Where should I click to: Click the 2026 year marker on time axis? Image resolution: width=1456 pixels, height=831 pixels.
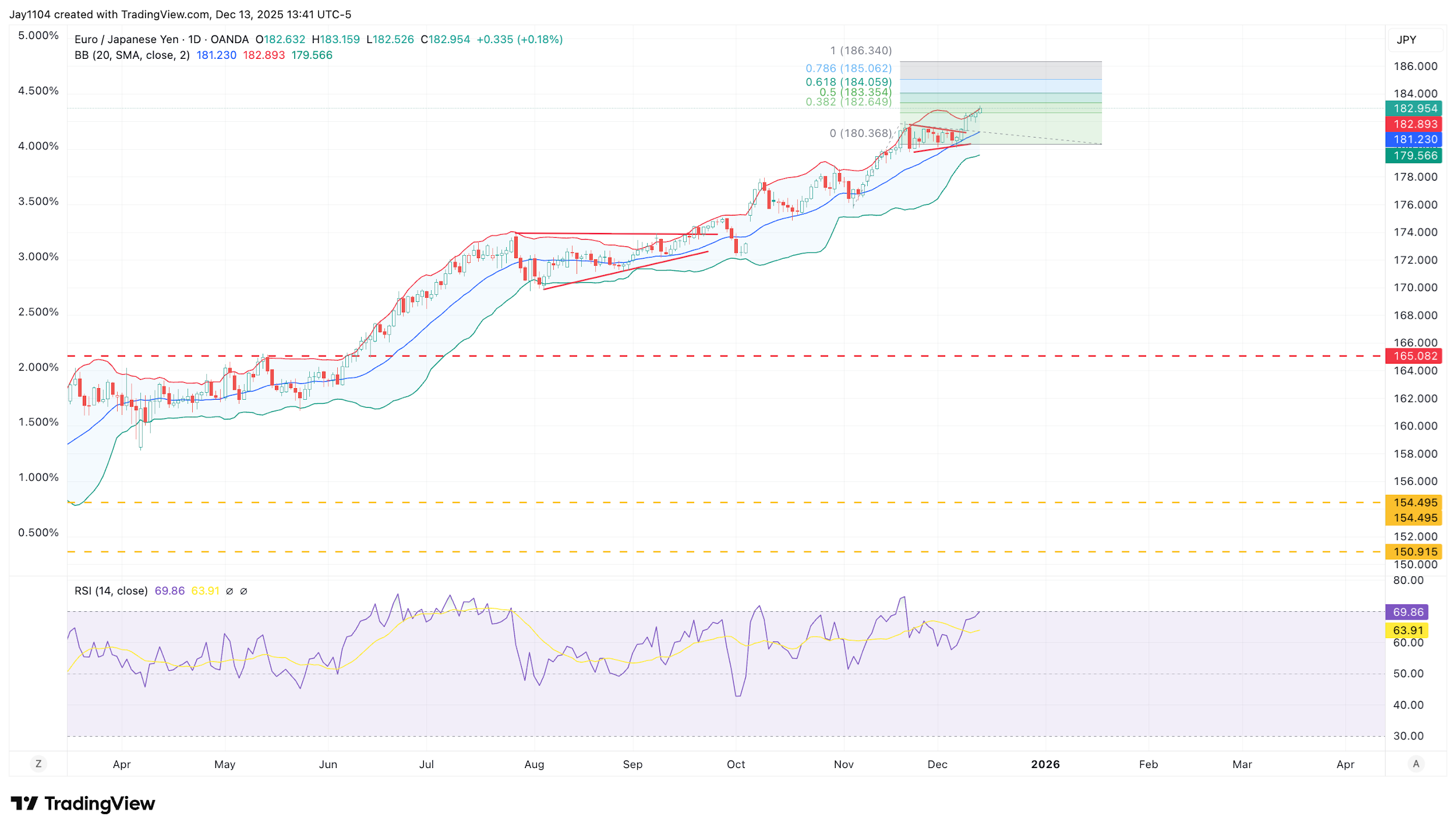[1045, 765]
